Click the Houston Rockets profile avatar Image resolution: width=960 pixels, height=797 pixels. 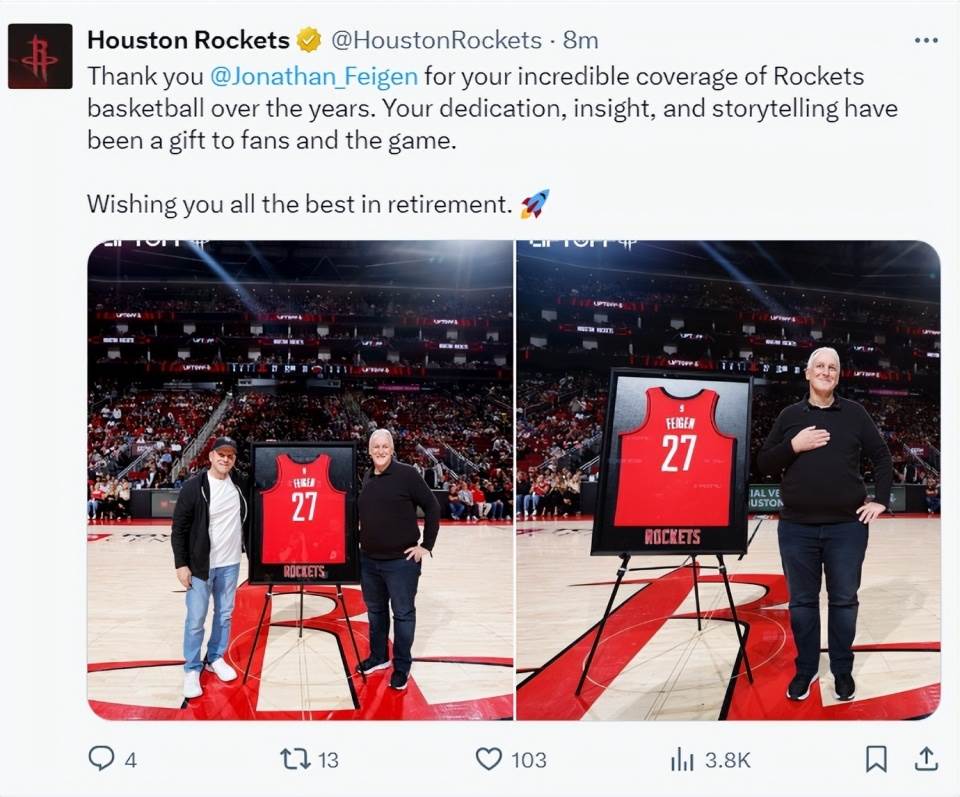click(40, 56)
